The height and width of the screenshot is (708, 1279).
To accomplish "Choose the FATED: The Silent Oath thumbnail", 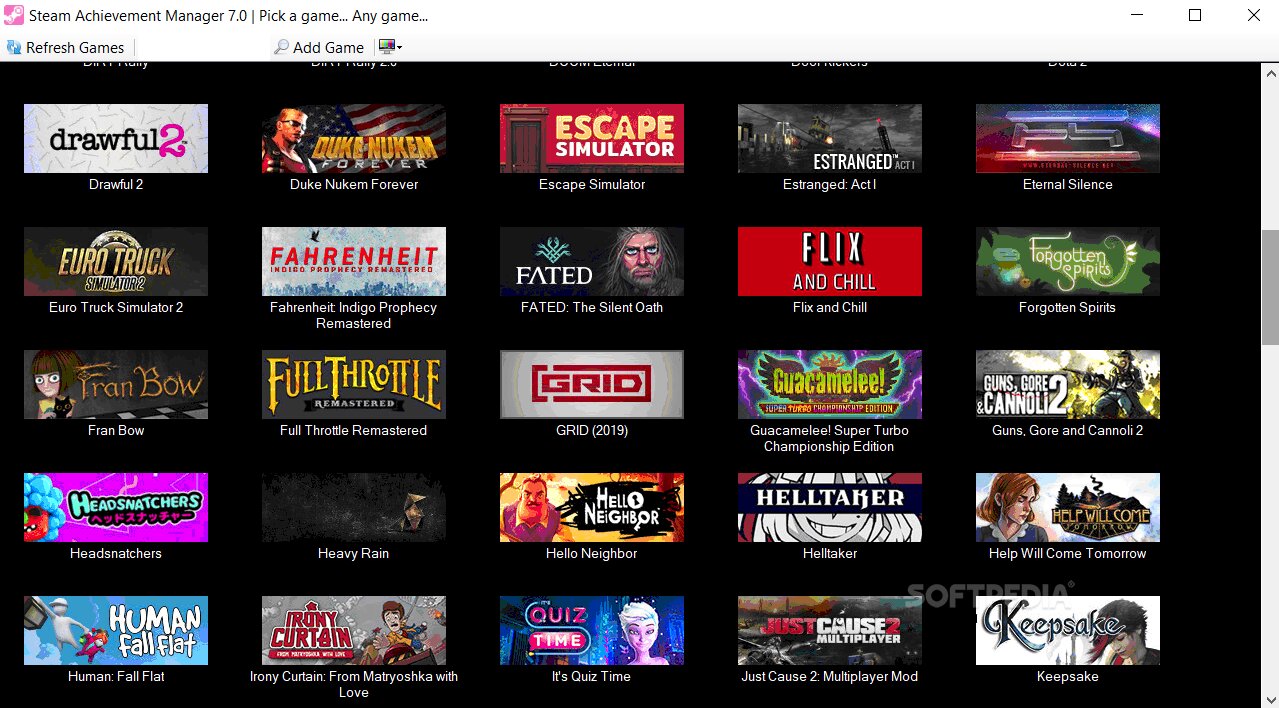I will (592, 261).
